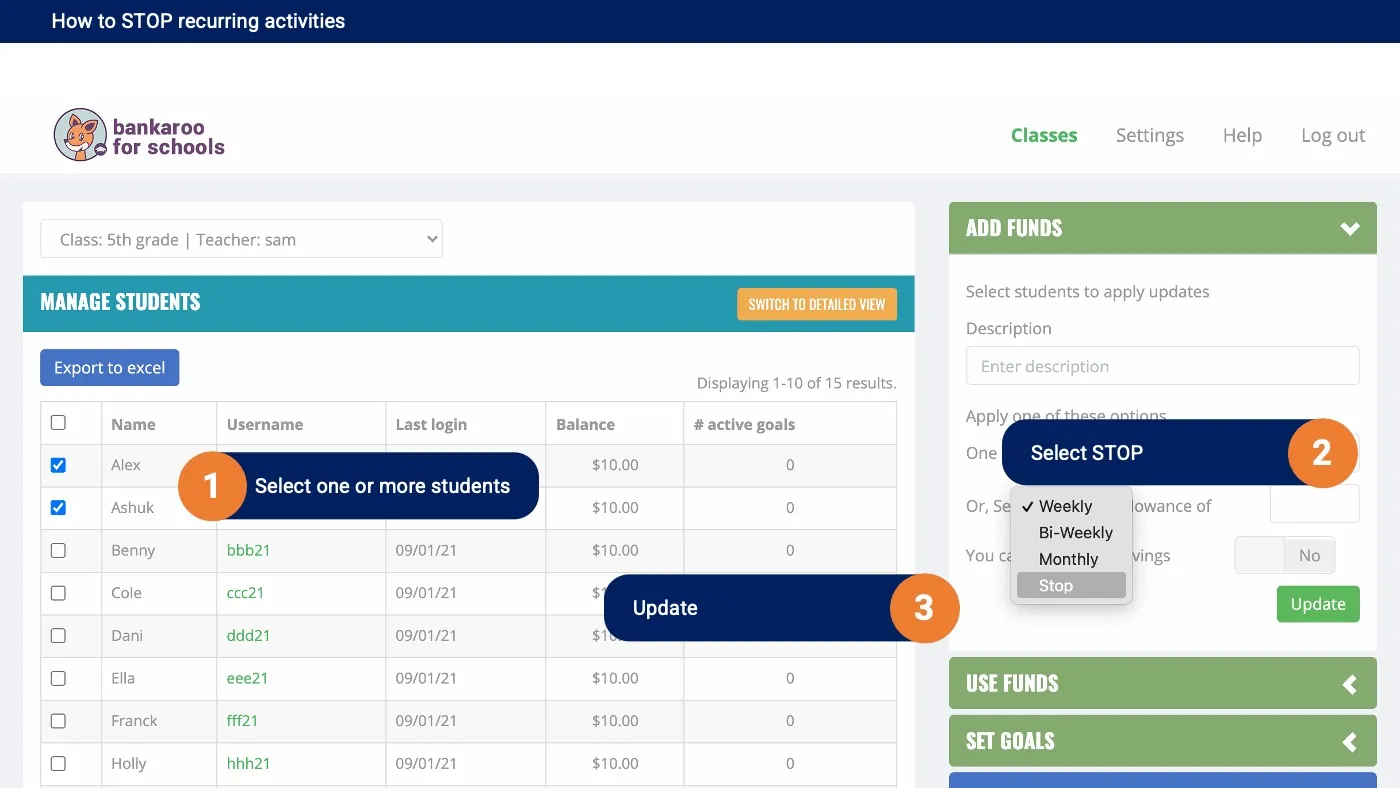
Task: Sort by # active goals column header
Action: click(x=744, y=424)
